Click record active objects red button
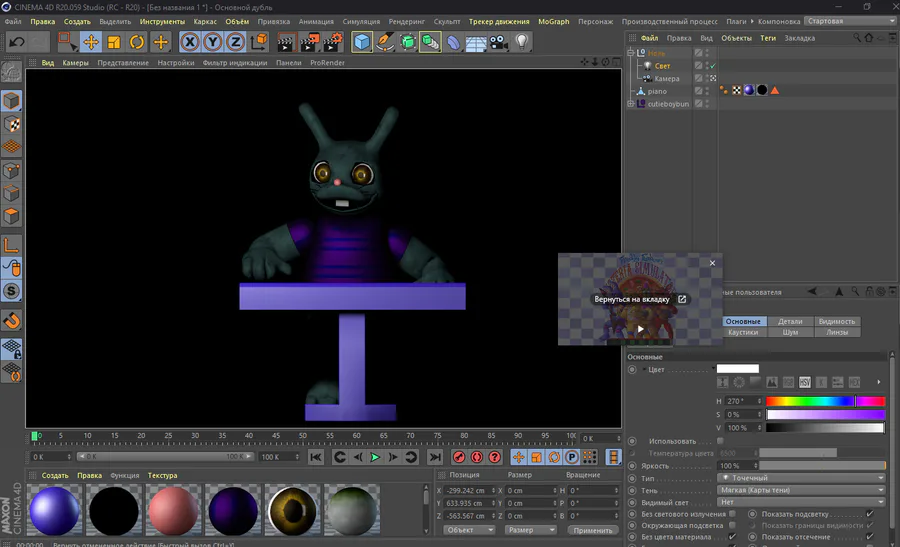The height and width of the screenshot is (547, 900). point(459,457)
